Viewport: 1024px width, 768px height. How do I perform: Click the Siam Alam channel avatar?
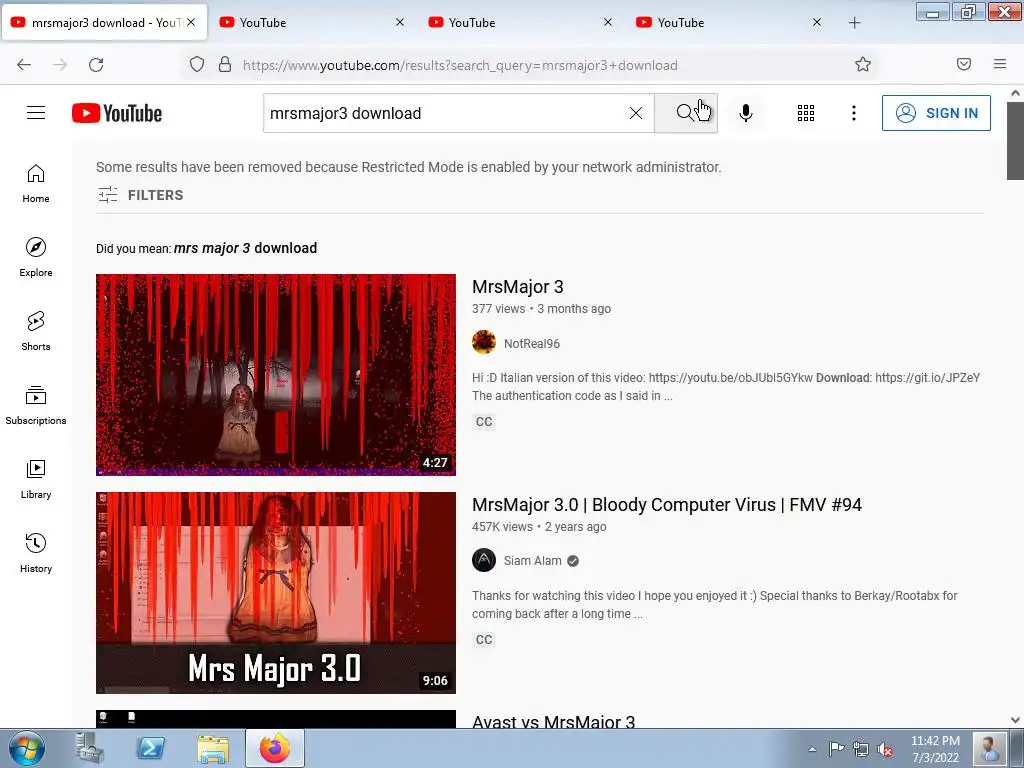(484, 560)
